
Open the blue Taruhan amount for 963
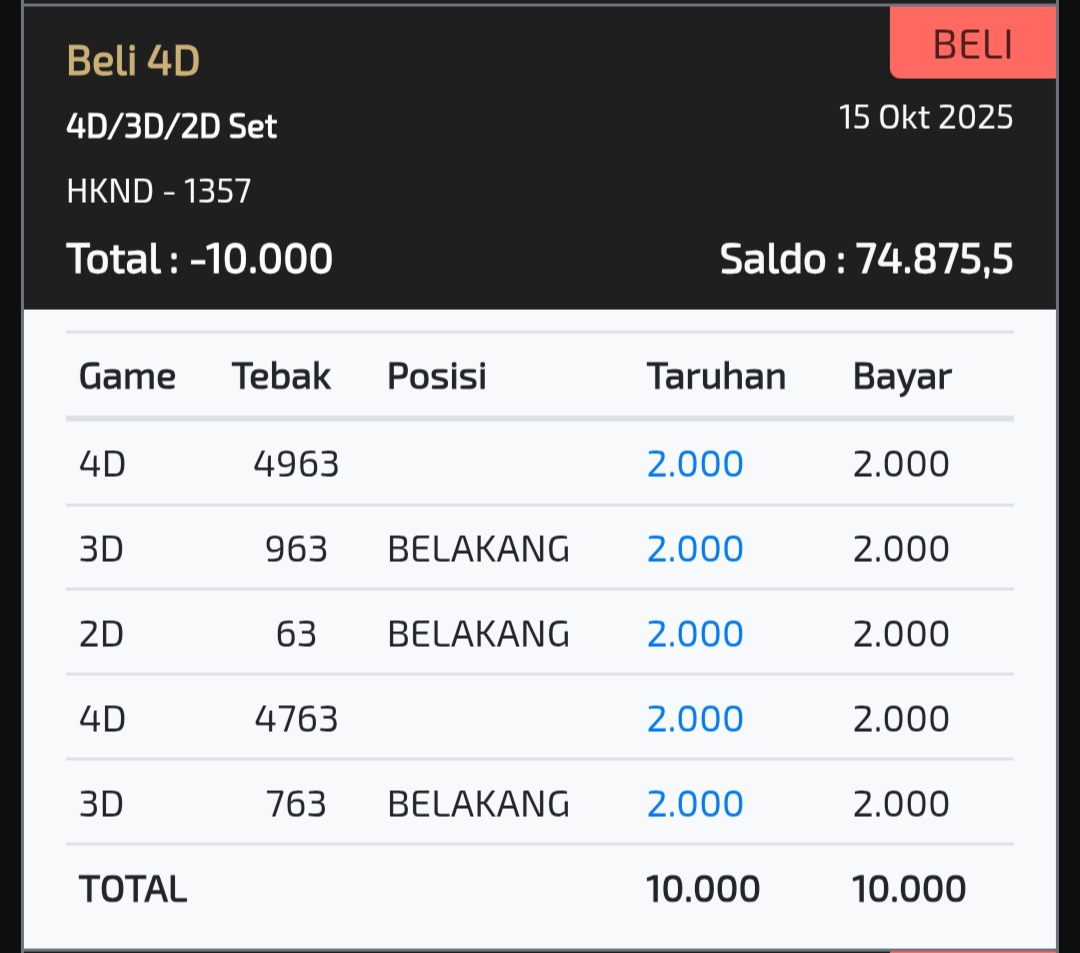pyautogui.click(x=695, y=549)
